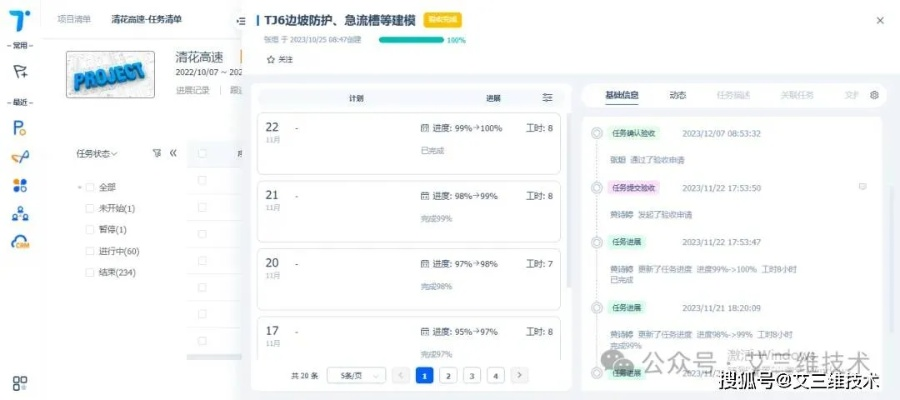Image resolution: width=900 pixels, height=400 pixels.
Task: Check the first task row checkbox
Action: [202, 180]
